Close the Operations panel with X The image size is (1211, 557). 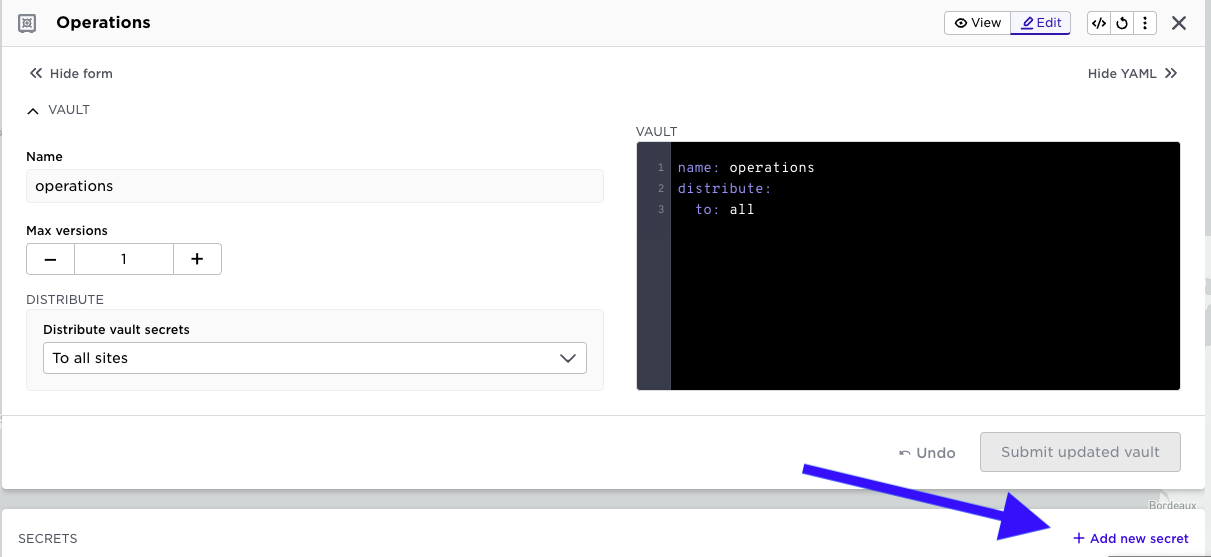click(1179, 23)
